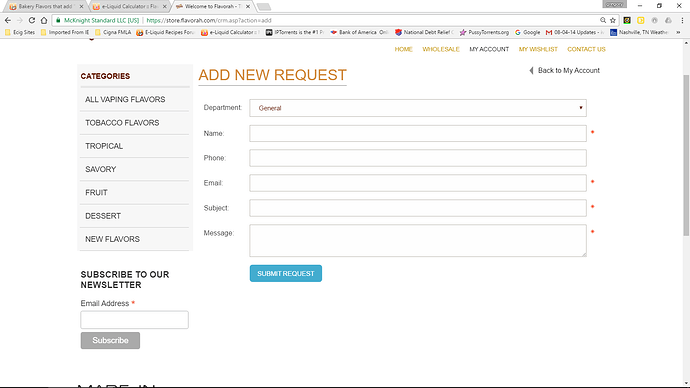This screenshot has height=388, width=690.
Task: Open the National Debt Relief bookmark
Action: [x=424, y=32]
